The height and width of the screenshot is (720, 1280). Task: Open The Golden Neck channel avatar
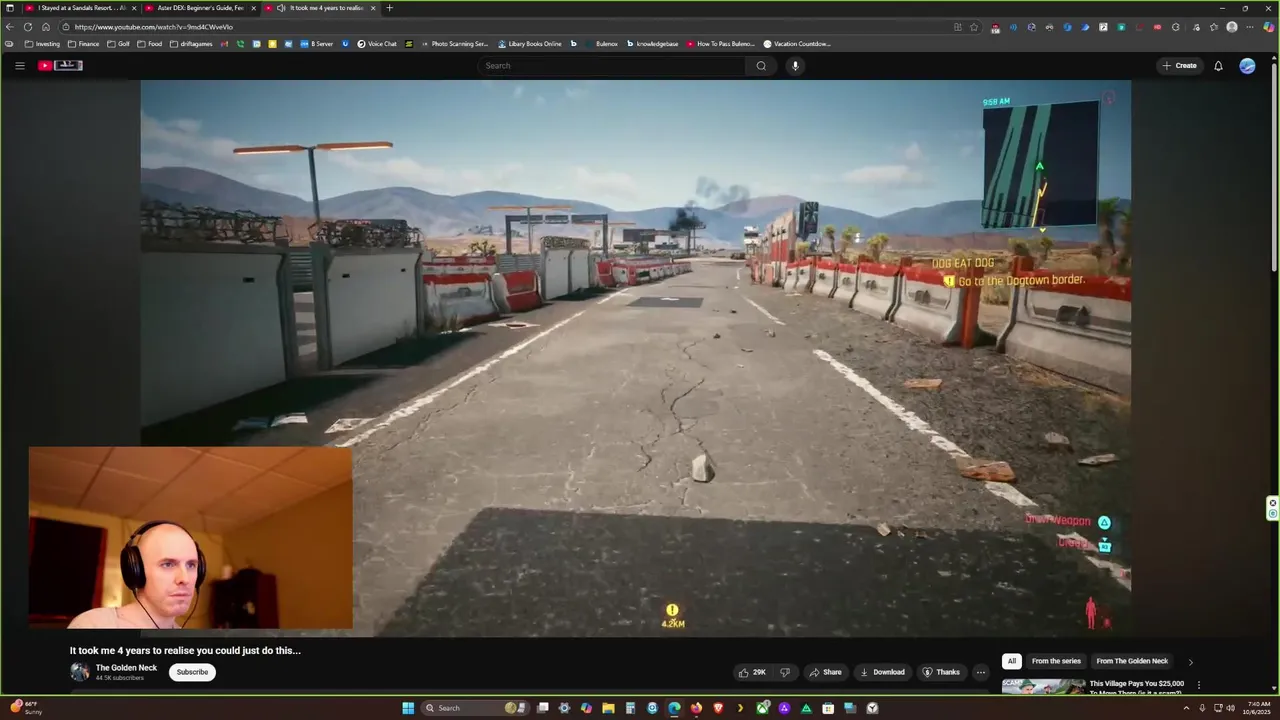click(x=79, y=672)
